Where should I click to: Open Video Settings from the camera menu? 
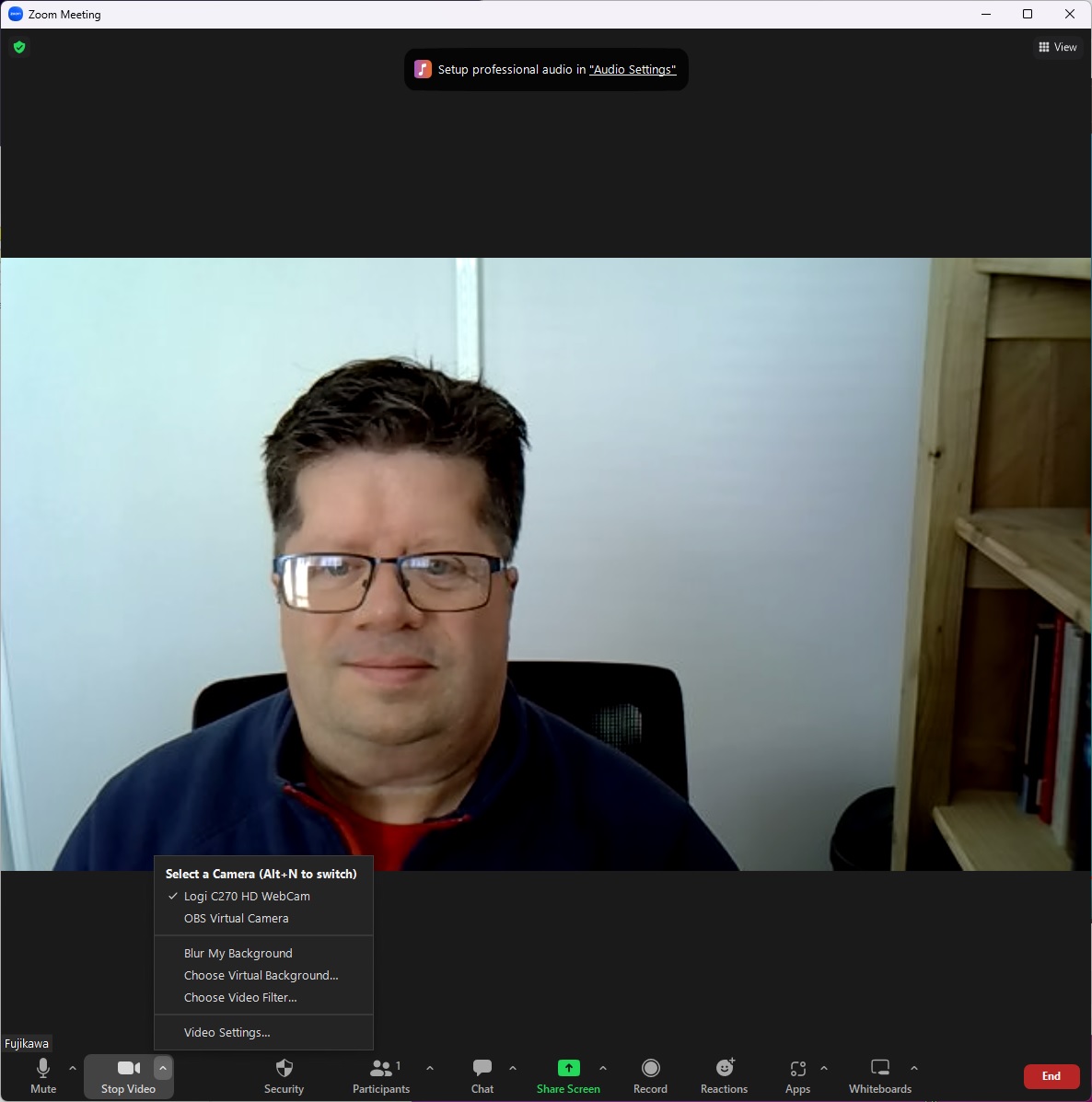227,1032
